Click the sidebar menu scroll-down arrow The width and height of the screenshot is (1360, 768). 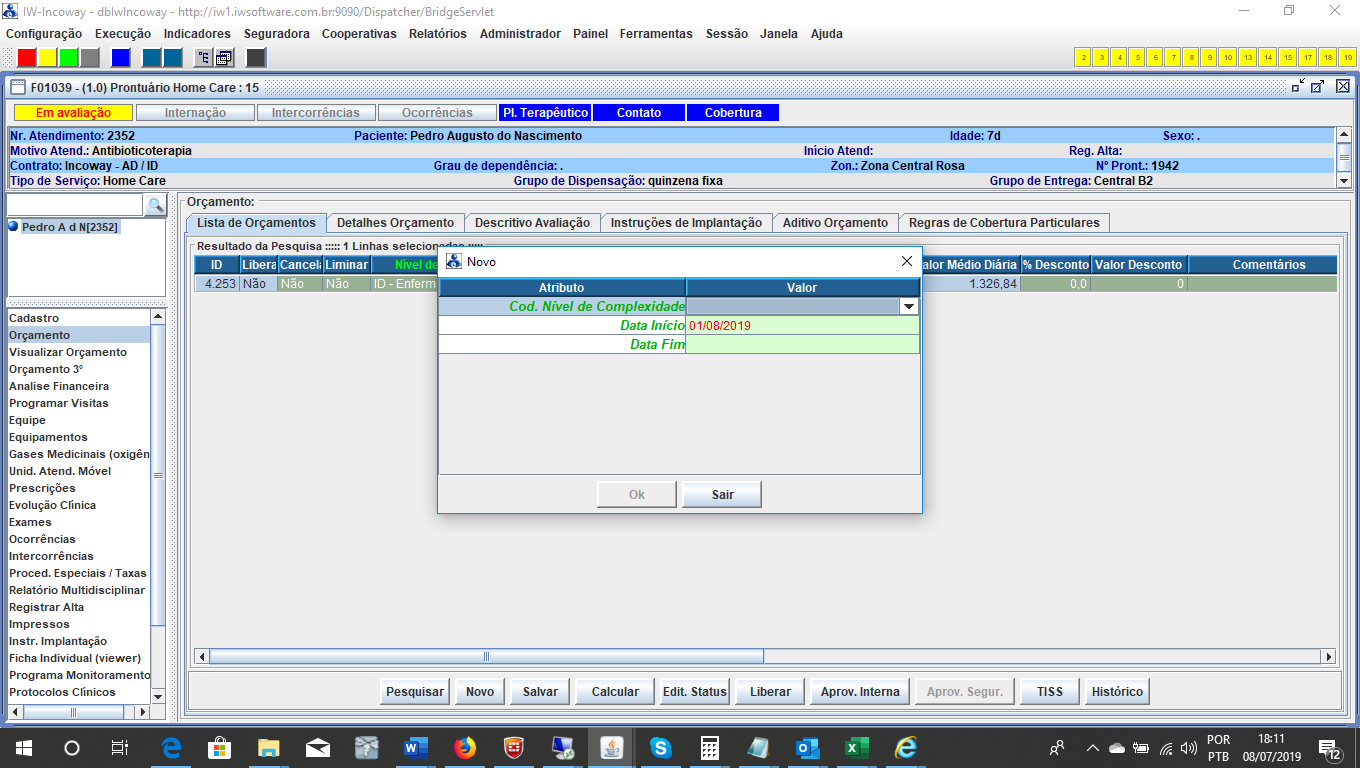pyautogui.click(x=157, y=695)
